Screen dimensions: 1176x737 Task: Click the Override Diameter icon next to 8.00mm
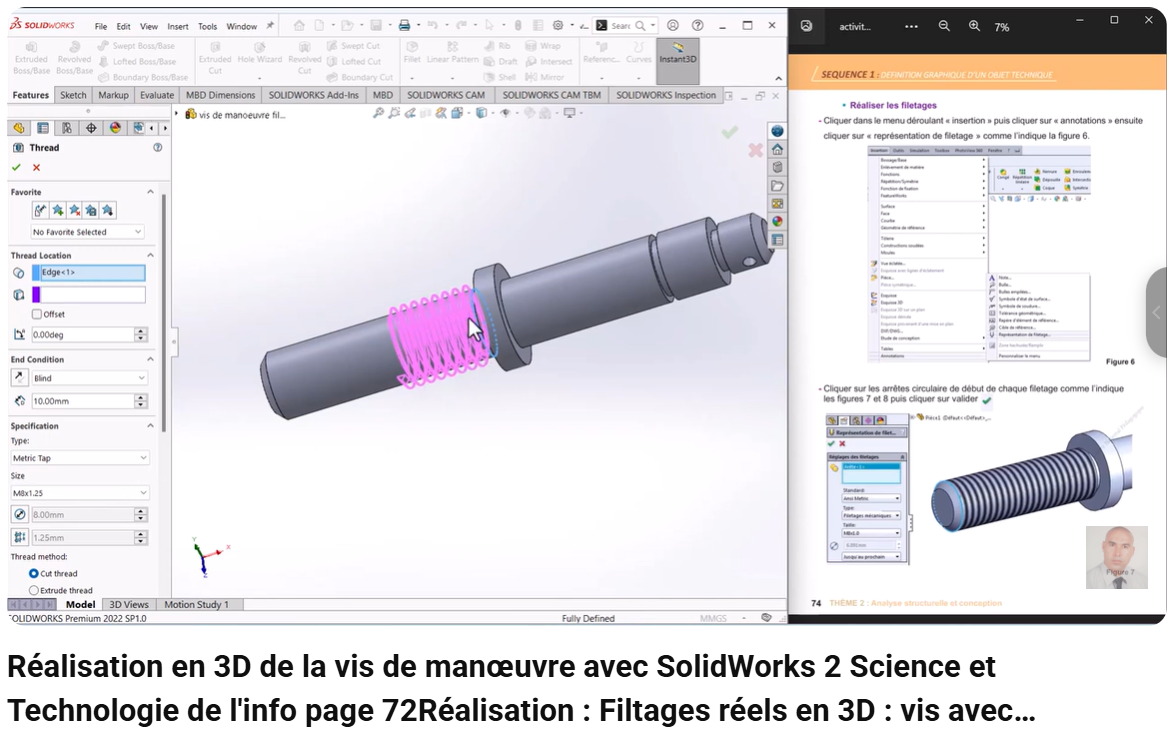pyautogui.click(x=20, y=514)
